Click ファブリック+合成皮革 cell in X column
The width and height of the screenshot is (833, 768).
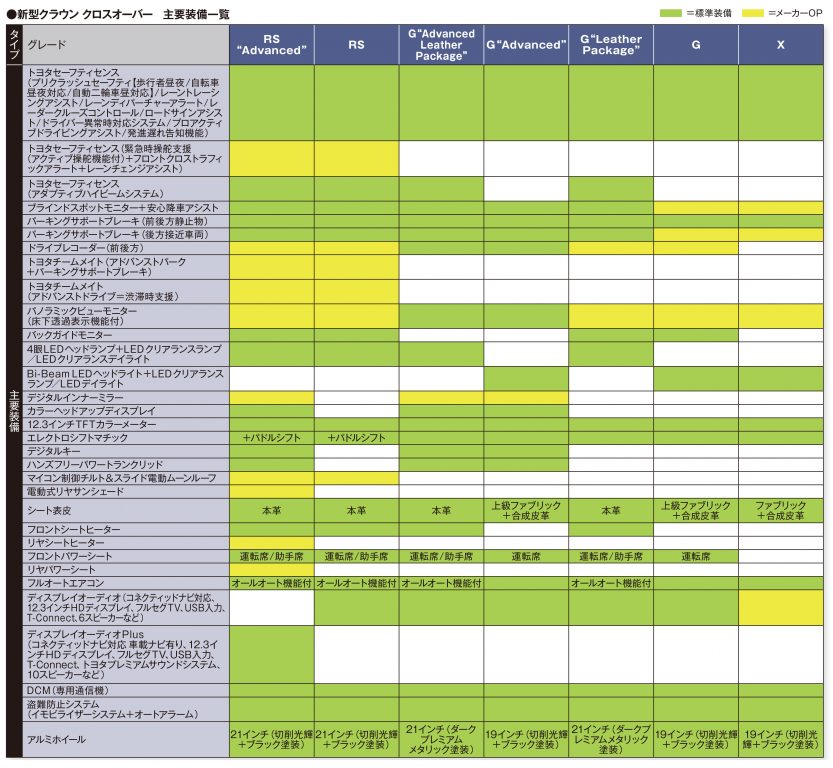(781, 510)
